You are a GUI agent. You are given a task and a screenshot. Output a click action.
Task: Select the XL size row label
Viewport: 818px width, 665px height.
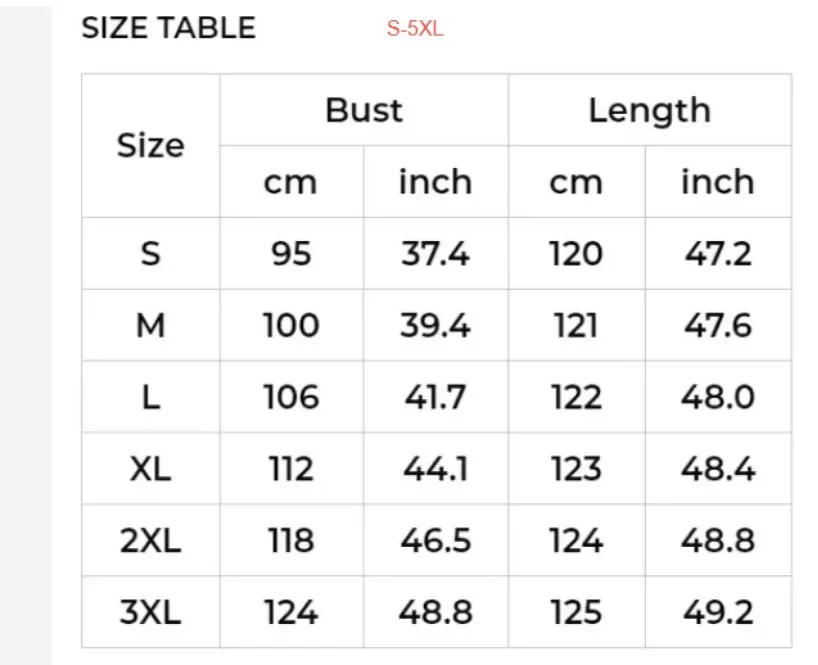tap(151, 469)
